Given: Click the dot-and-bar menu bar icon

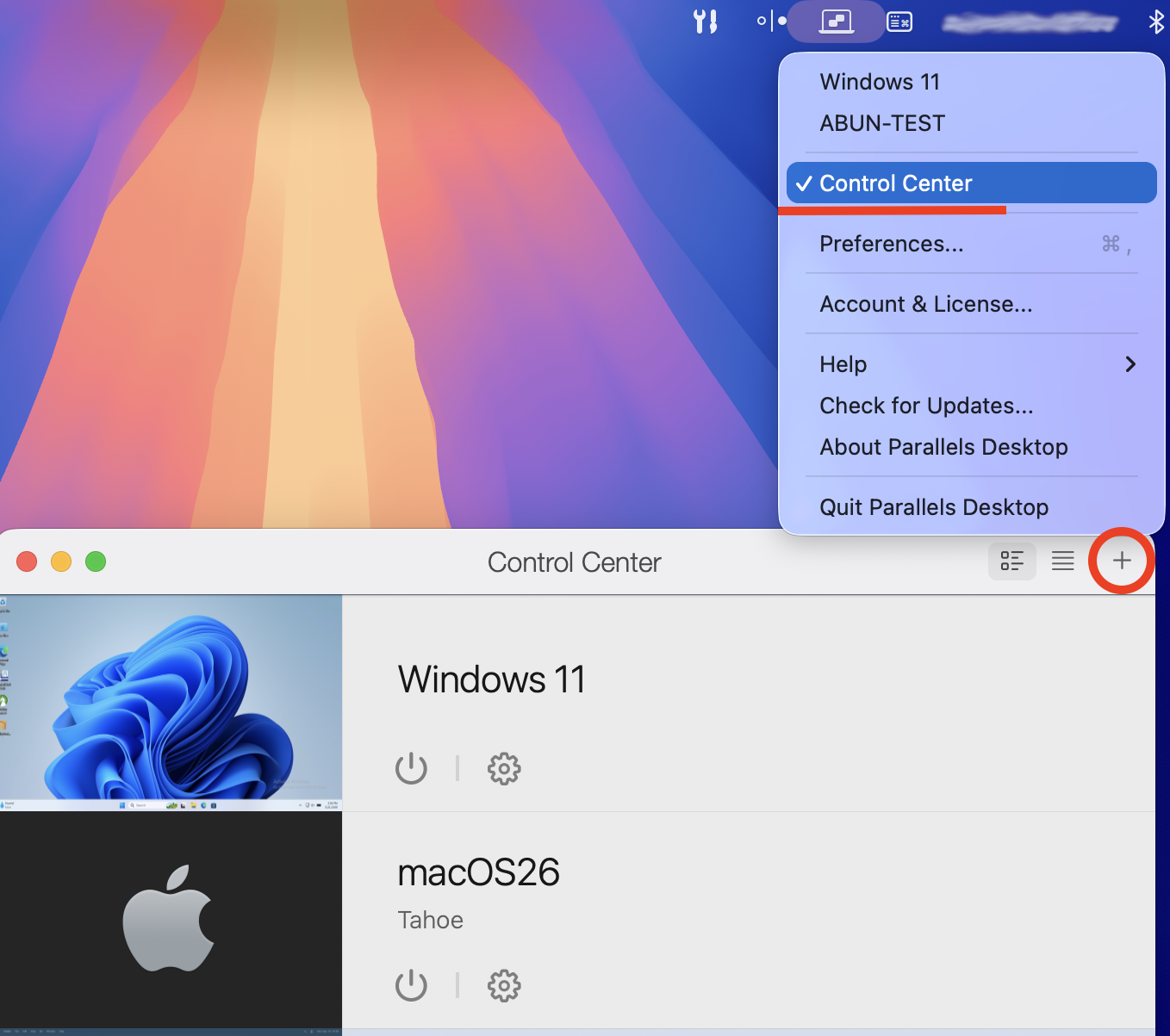Looking at the screenshot, I should click(771, 21).
